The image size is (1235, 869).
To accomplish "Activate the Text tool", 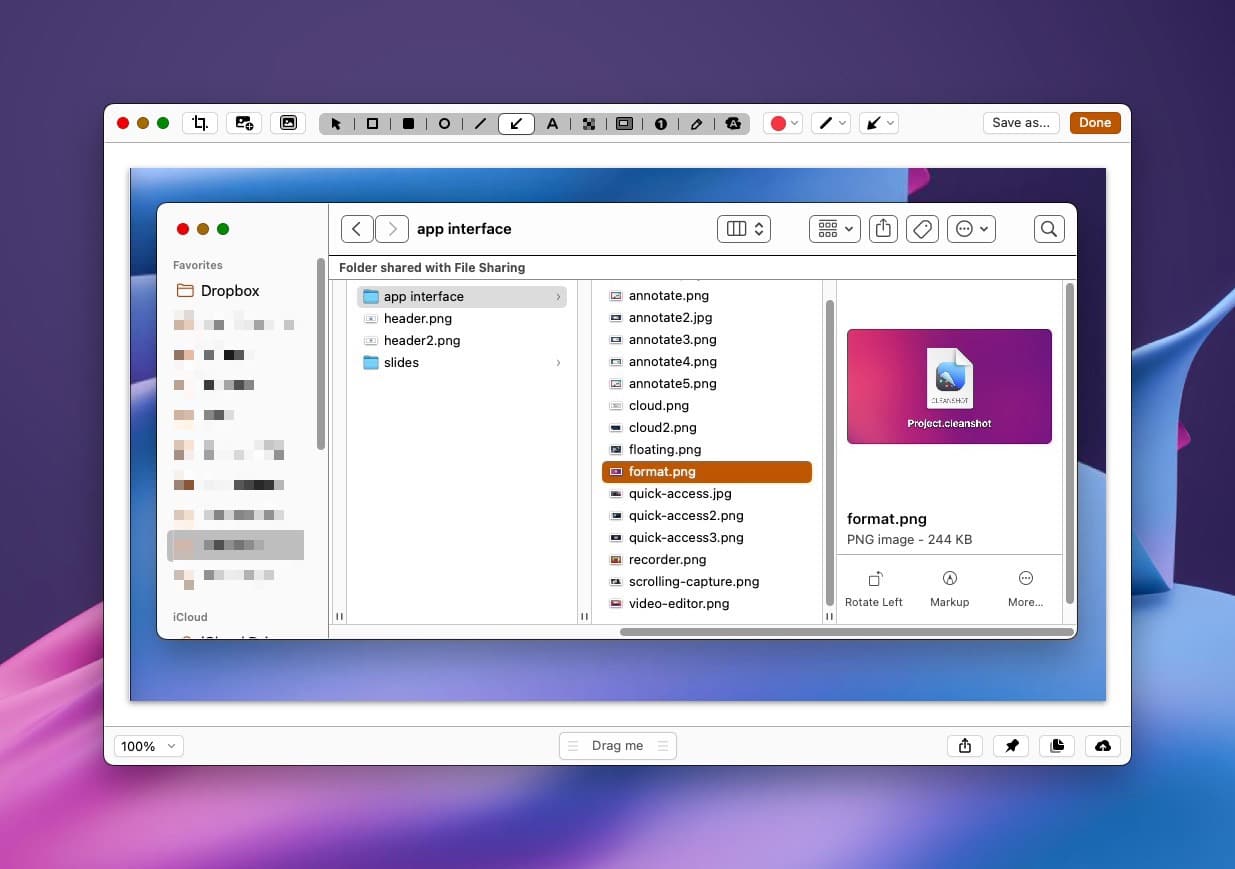I will click(552, 124).
